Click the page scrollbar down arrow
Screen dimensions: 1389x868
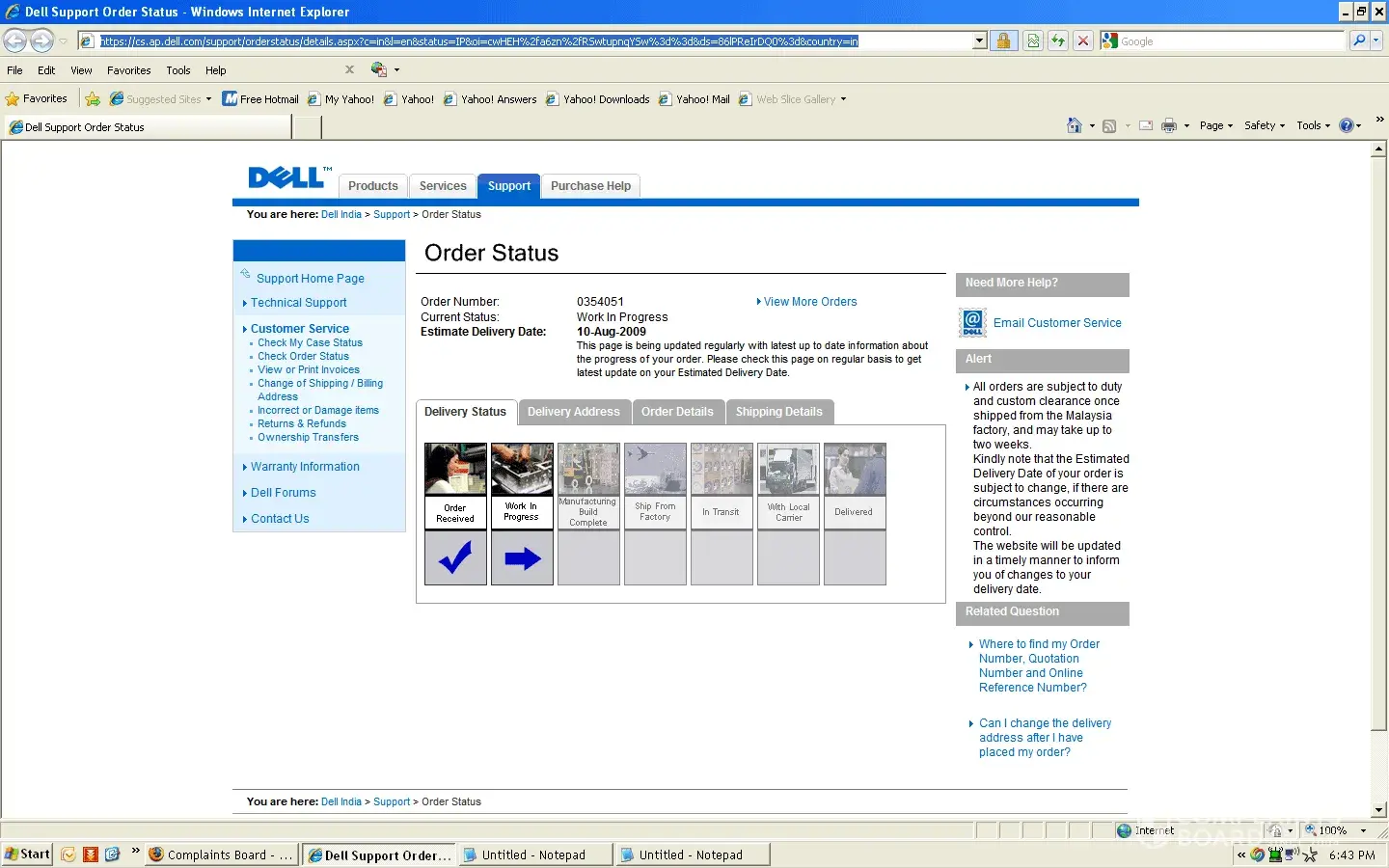click(x=1379, y=810)
